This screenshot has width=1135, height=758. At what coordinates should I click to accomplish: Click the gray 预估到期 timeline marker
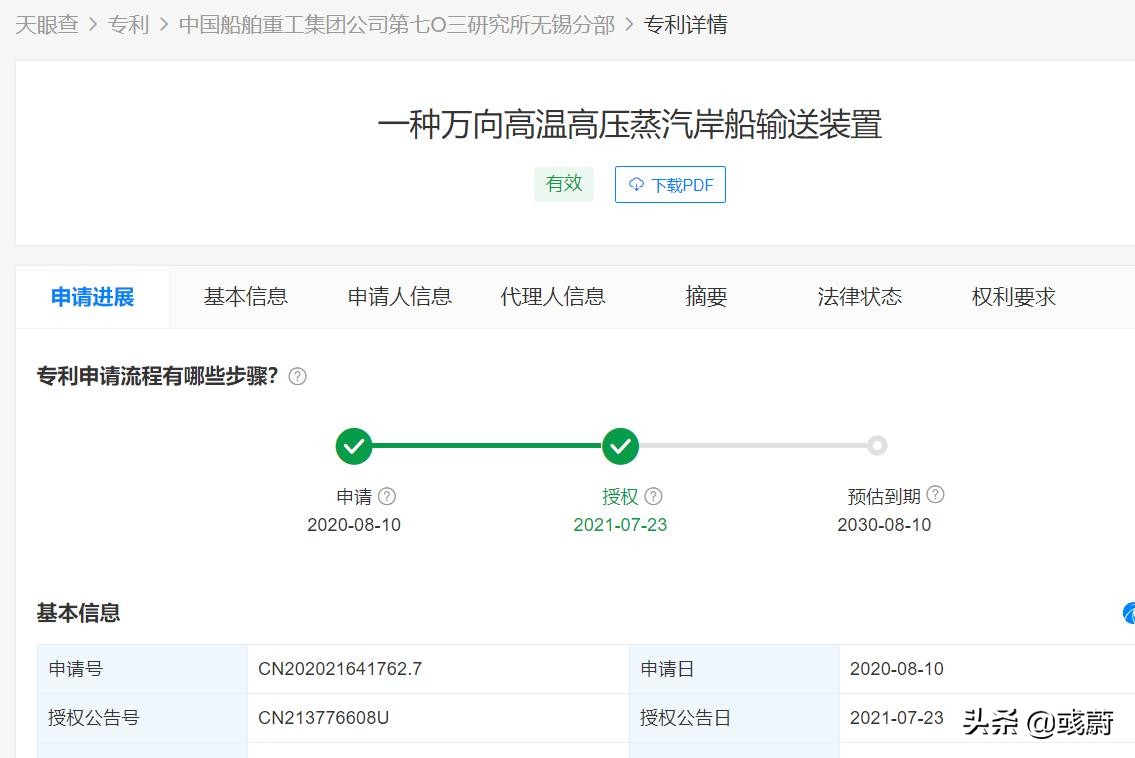coord(877,446)
